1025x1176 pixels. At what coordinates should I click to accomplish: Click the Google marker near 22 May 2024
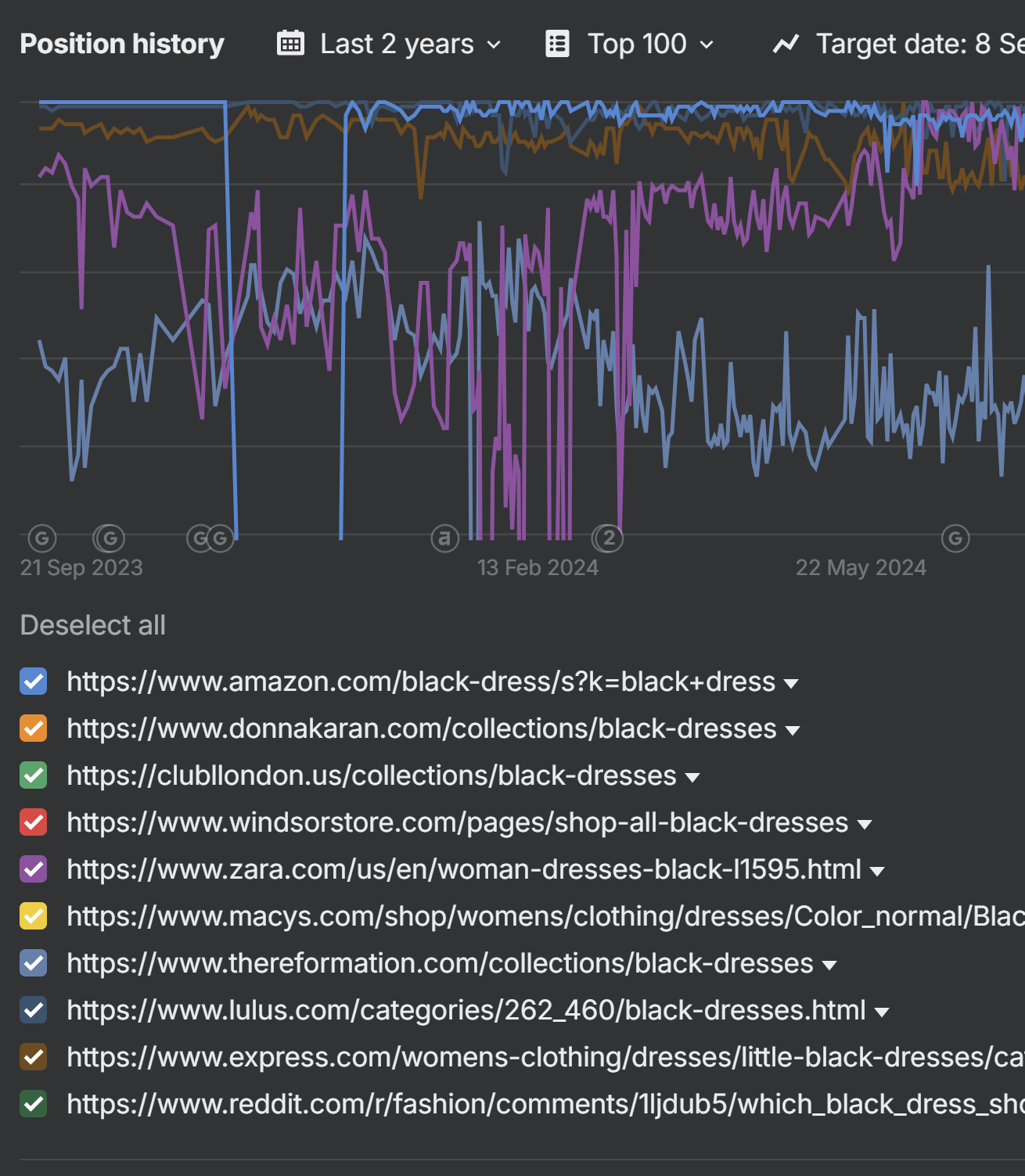(955, 538)
